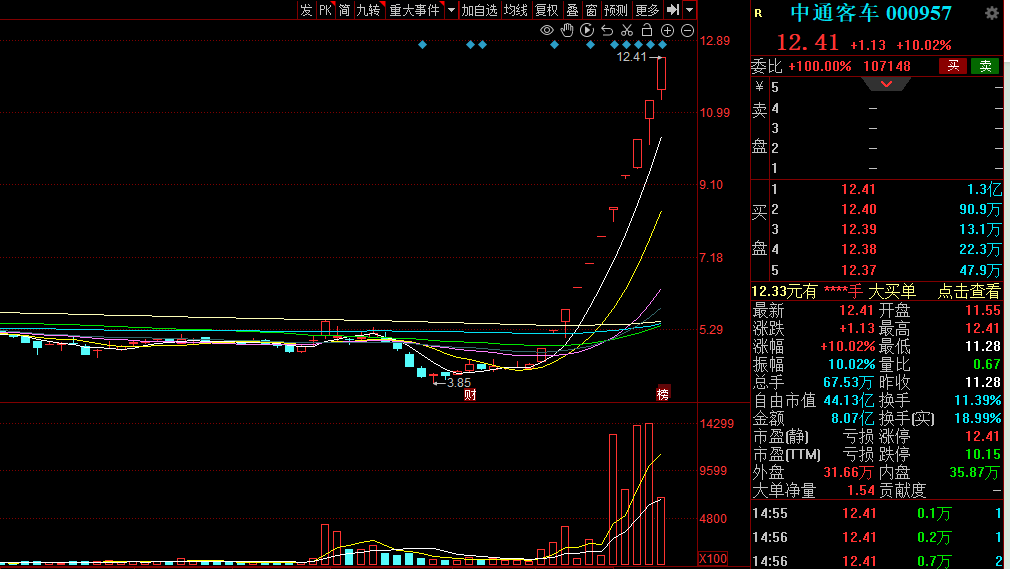Click the 榜 marker on the chart

(663, 394)
